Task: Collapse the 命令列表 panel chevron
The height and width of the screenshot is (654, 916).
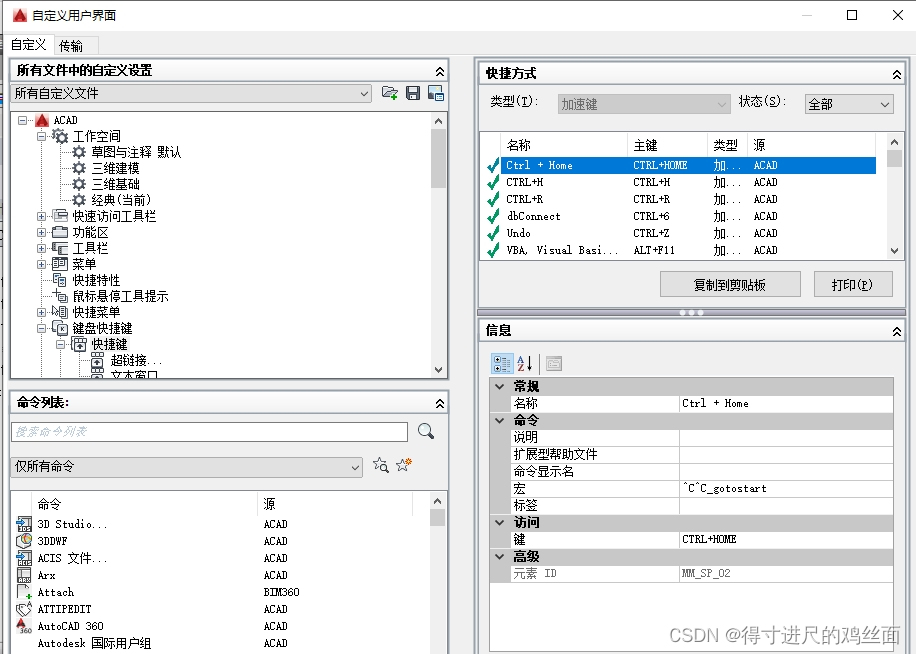Action: pos(440,403)
